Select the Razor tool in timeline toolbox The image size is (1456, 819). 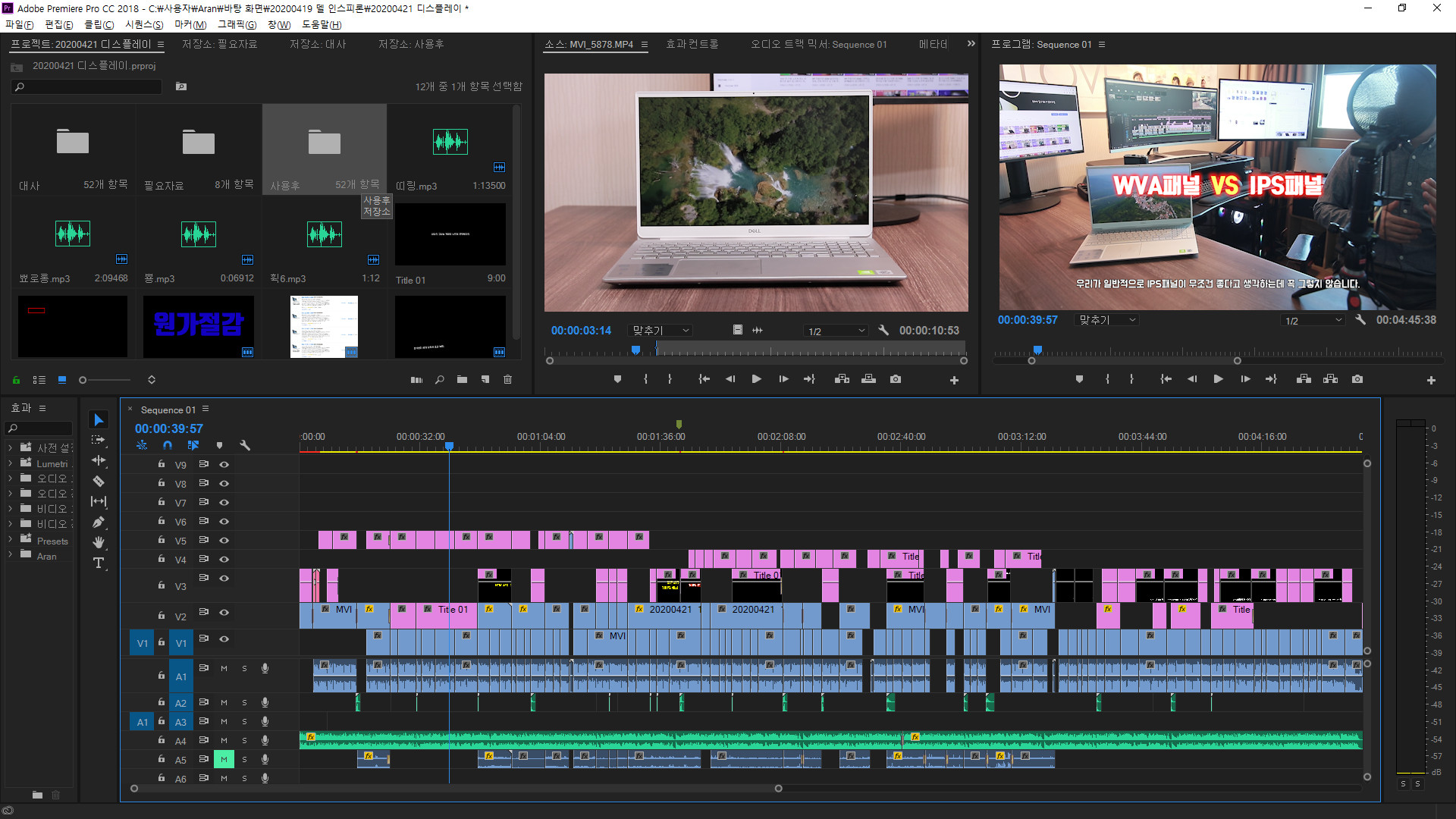coord(99,481)
